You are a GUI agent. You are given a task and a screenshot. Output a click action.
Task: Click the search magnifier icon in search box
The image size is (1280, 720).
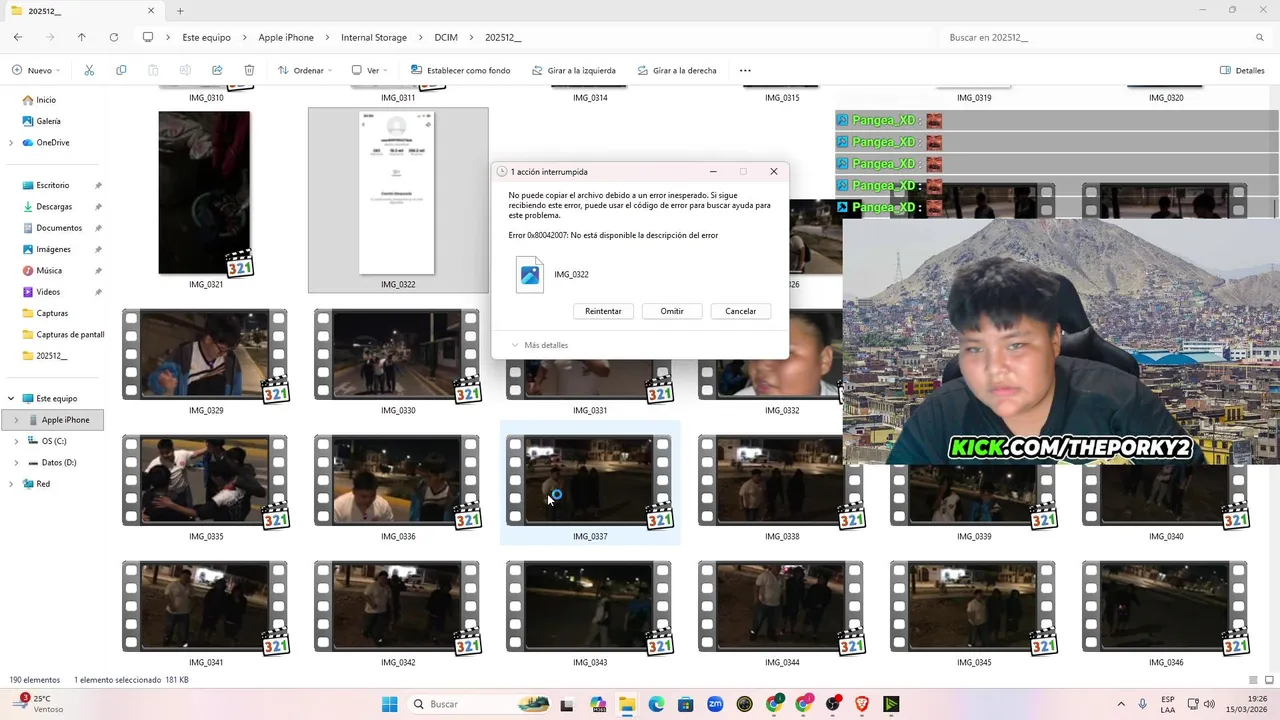tap(1260, 37)
